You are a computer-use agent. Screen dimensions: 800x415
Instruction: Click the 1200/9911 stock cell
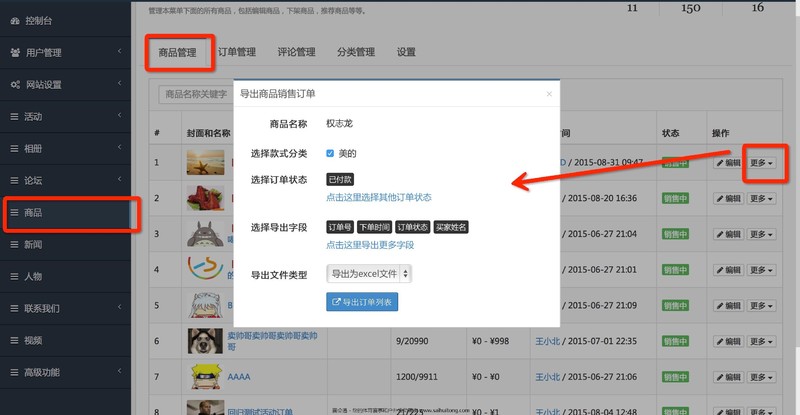coord(417,377)
